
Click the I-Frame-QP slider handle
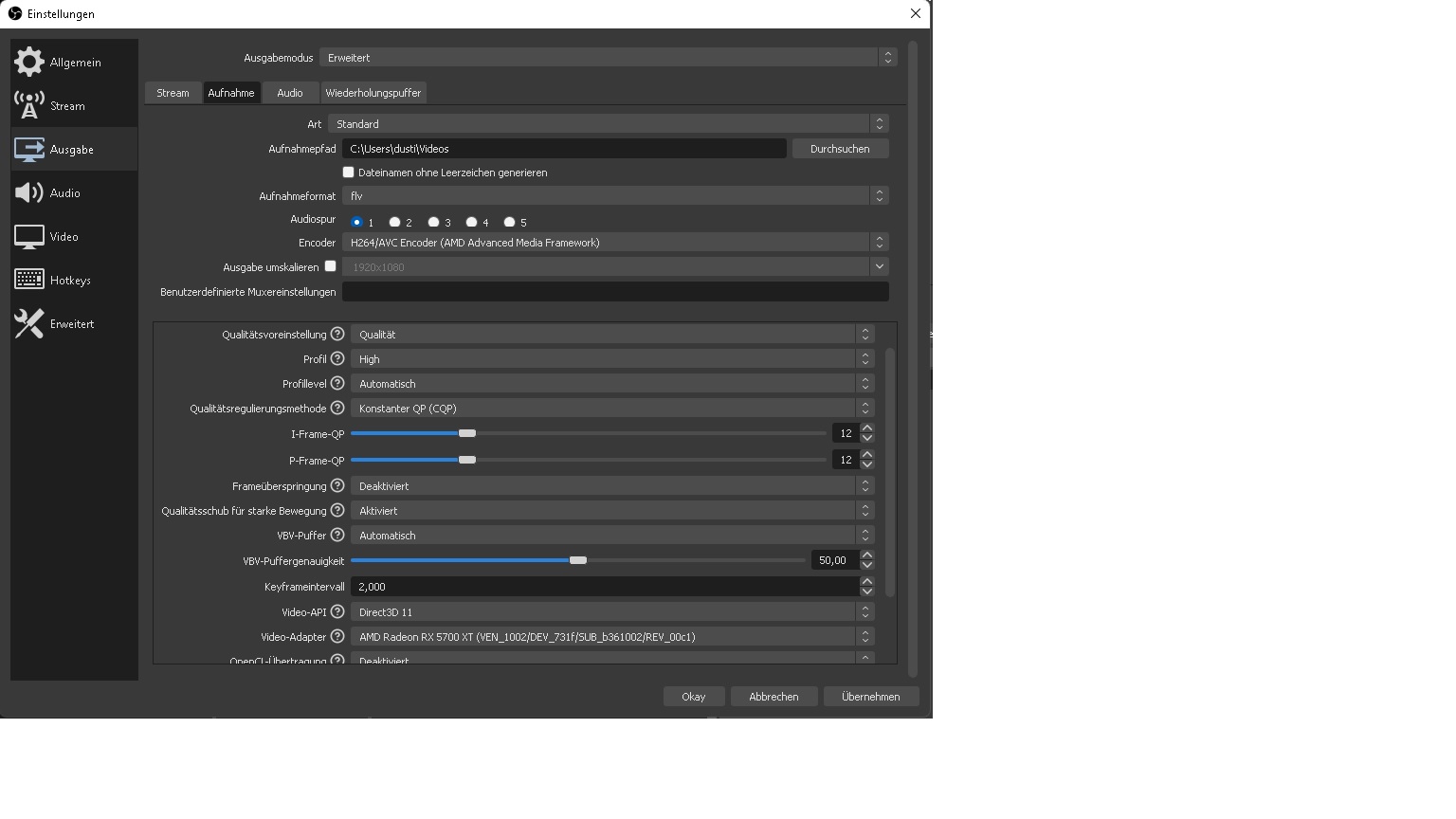click(467, 433)
